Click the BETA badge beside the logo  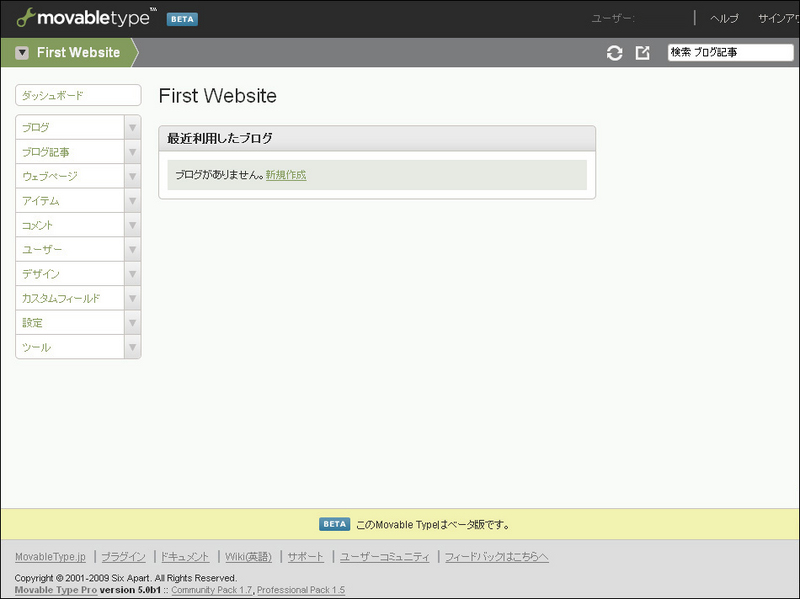click(182, 19)
